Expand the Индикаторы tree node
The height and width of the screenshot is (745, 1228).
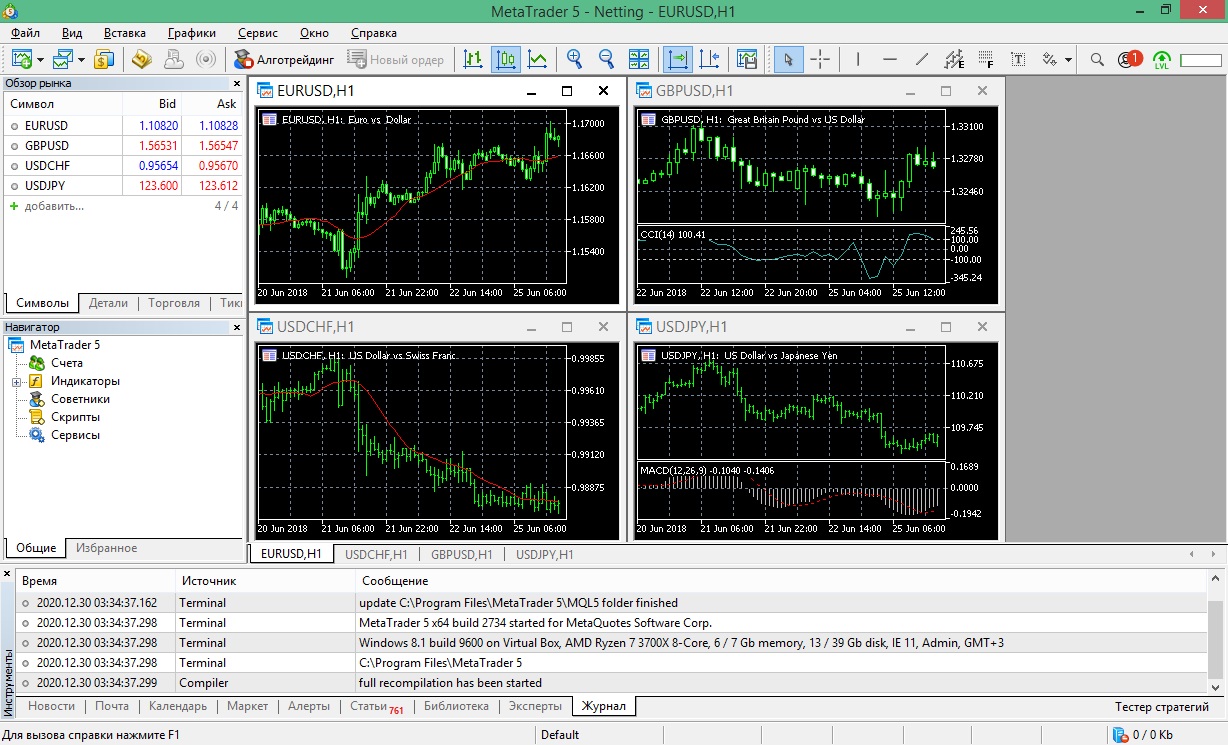click(x=16, y=381)
